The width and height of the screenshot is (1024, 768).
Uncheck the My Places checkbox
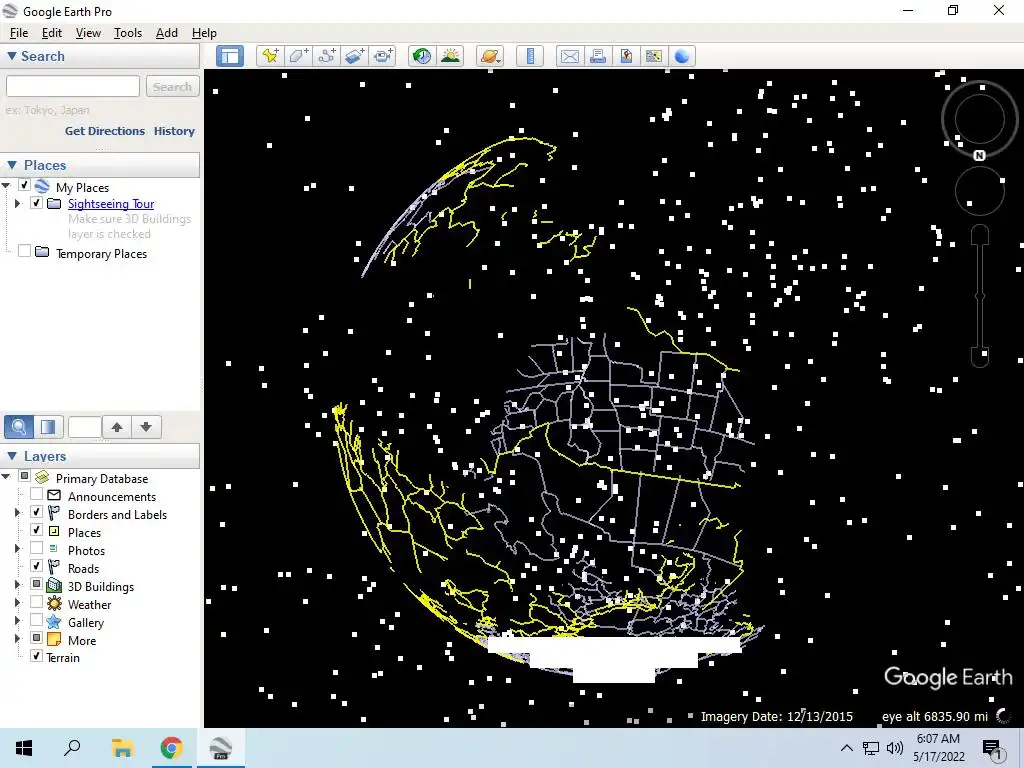point(24,186)
